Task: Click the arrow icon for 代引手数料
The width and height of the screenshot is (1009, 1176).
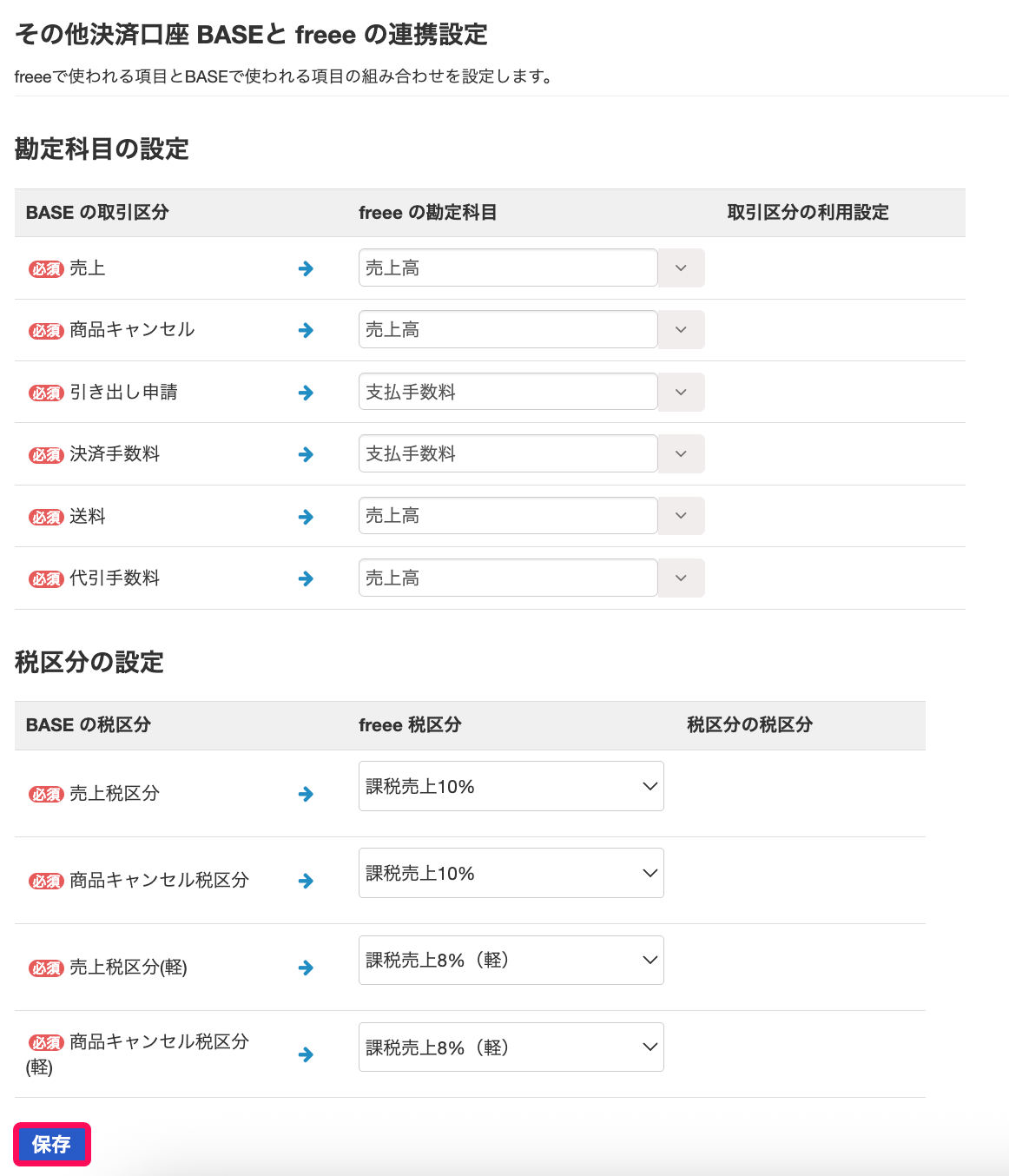Action: click(306, 578)
